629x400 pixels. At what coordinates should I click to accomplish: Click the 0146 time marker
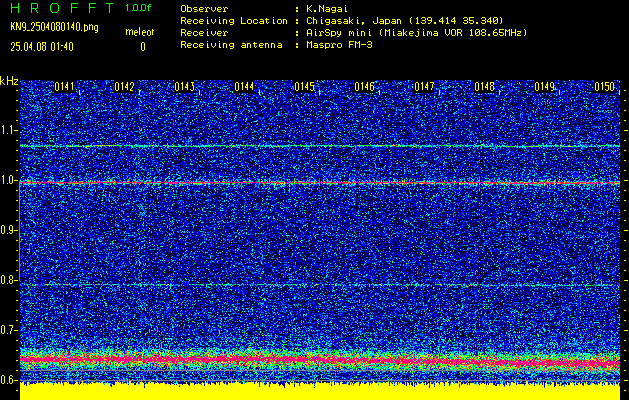[364, 87]
